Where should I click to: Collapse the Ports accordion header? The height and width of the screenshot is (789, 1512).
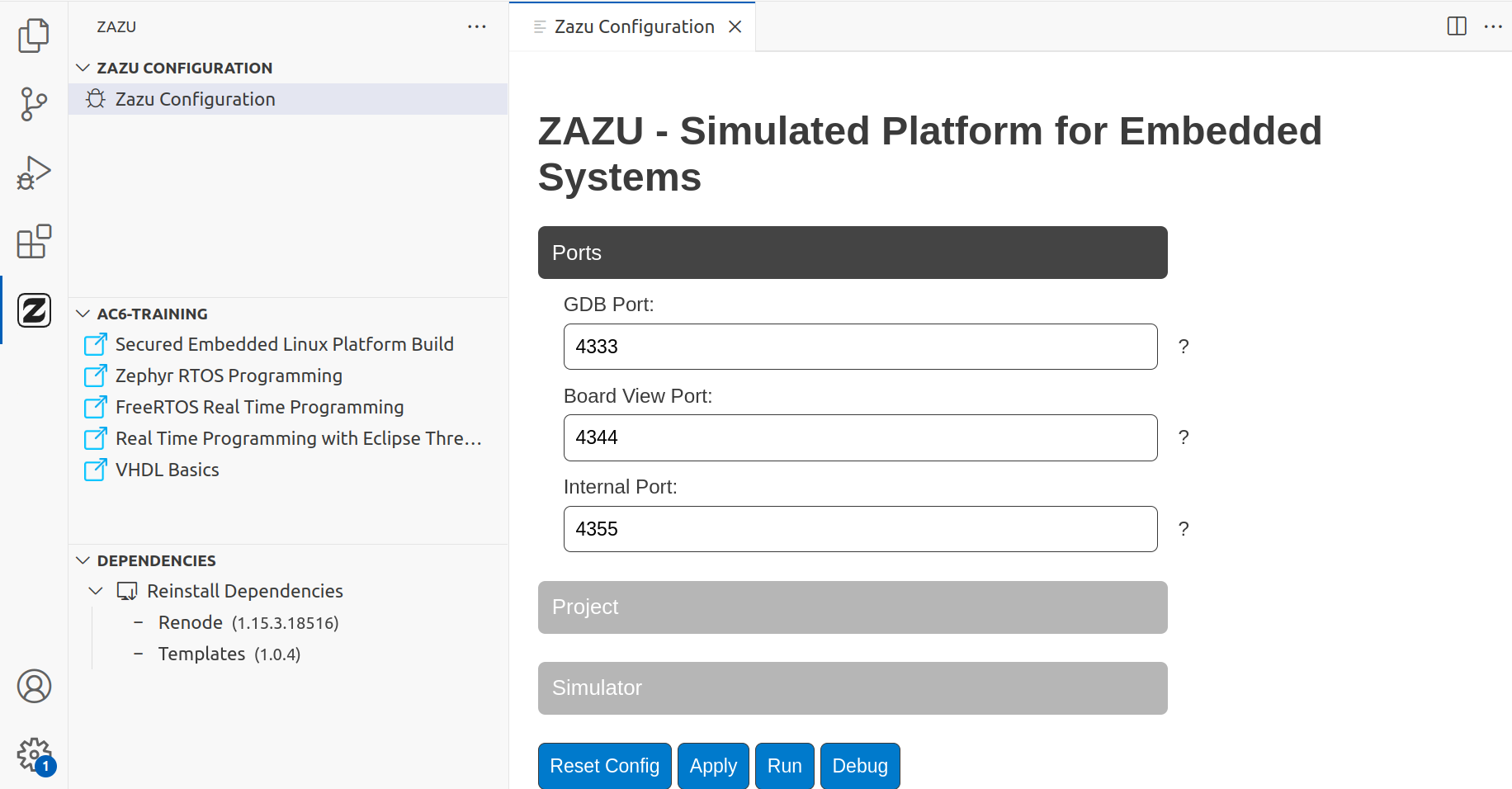click(853, 253)
